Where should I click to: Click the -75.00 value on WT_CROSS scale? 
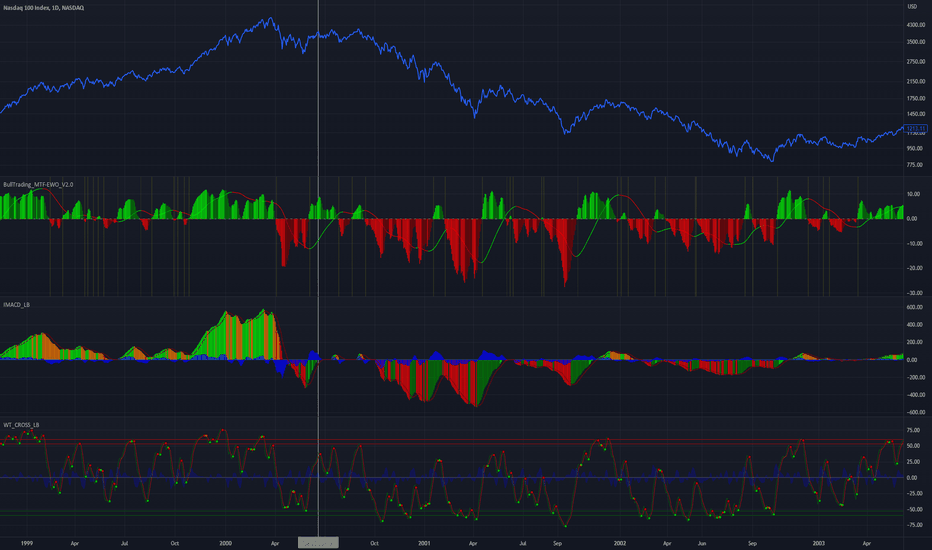pyautogui.click(x=914, y=525)
